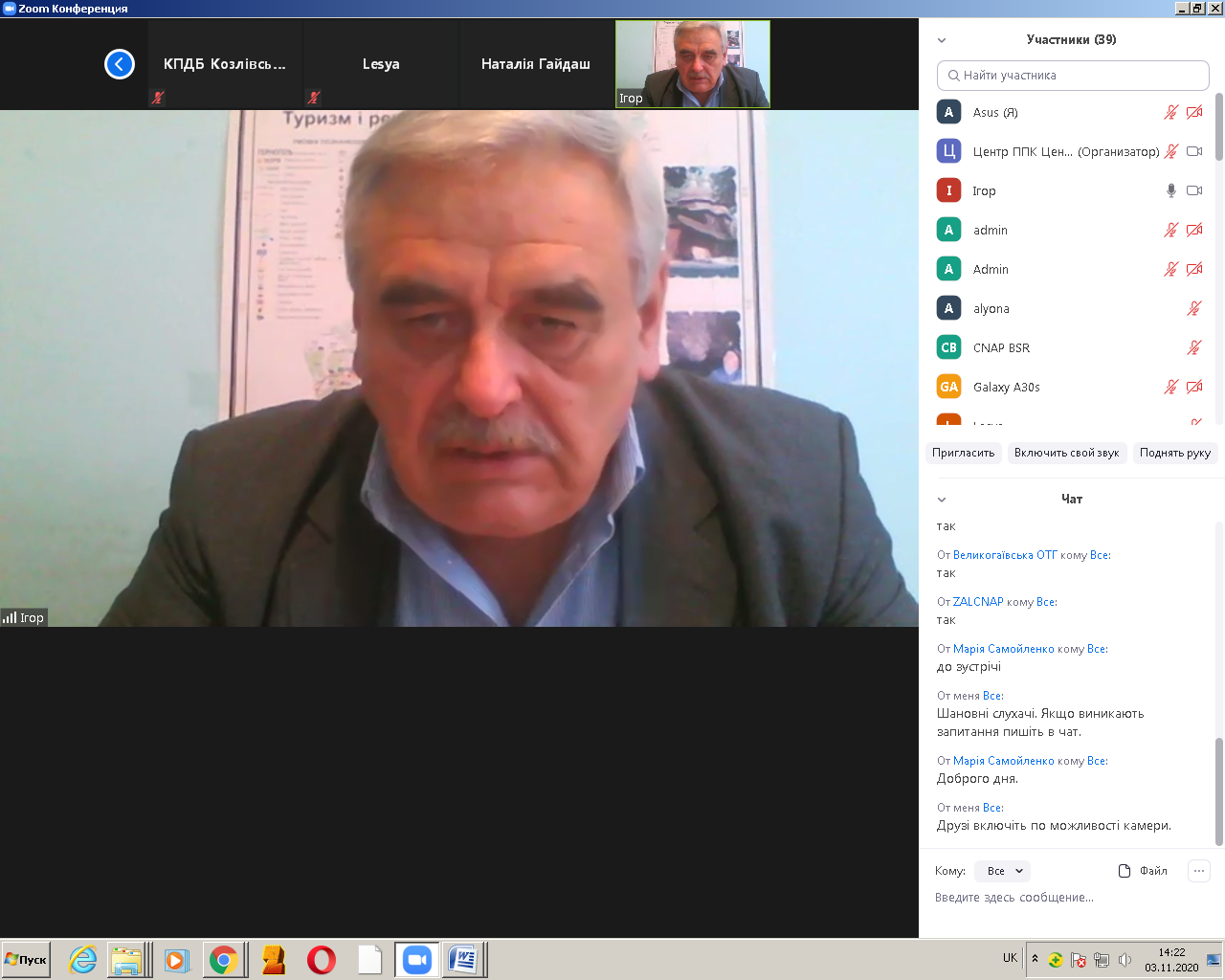Click the microphone icon next to Ігор
1225x980 pixels.
pos(1170,190)
